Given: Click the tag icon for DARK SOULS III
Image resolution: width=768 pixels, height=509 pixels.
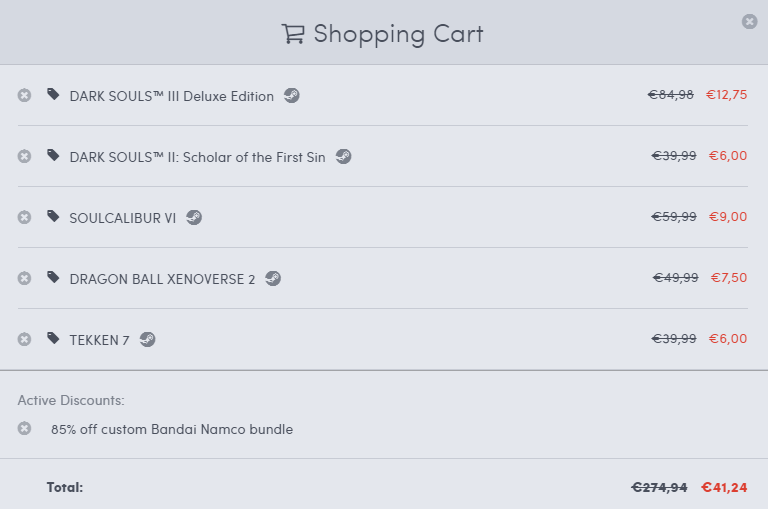Looking at the screenshot, I should [53, 95].
